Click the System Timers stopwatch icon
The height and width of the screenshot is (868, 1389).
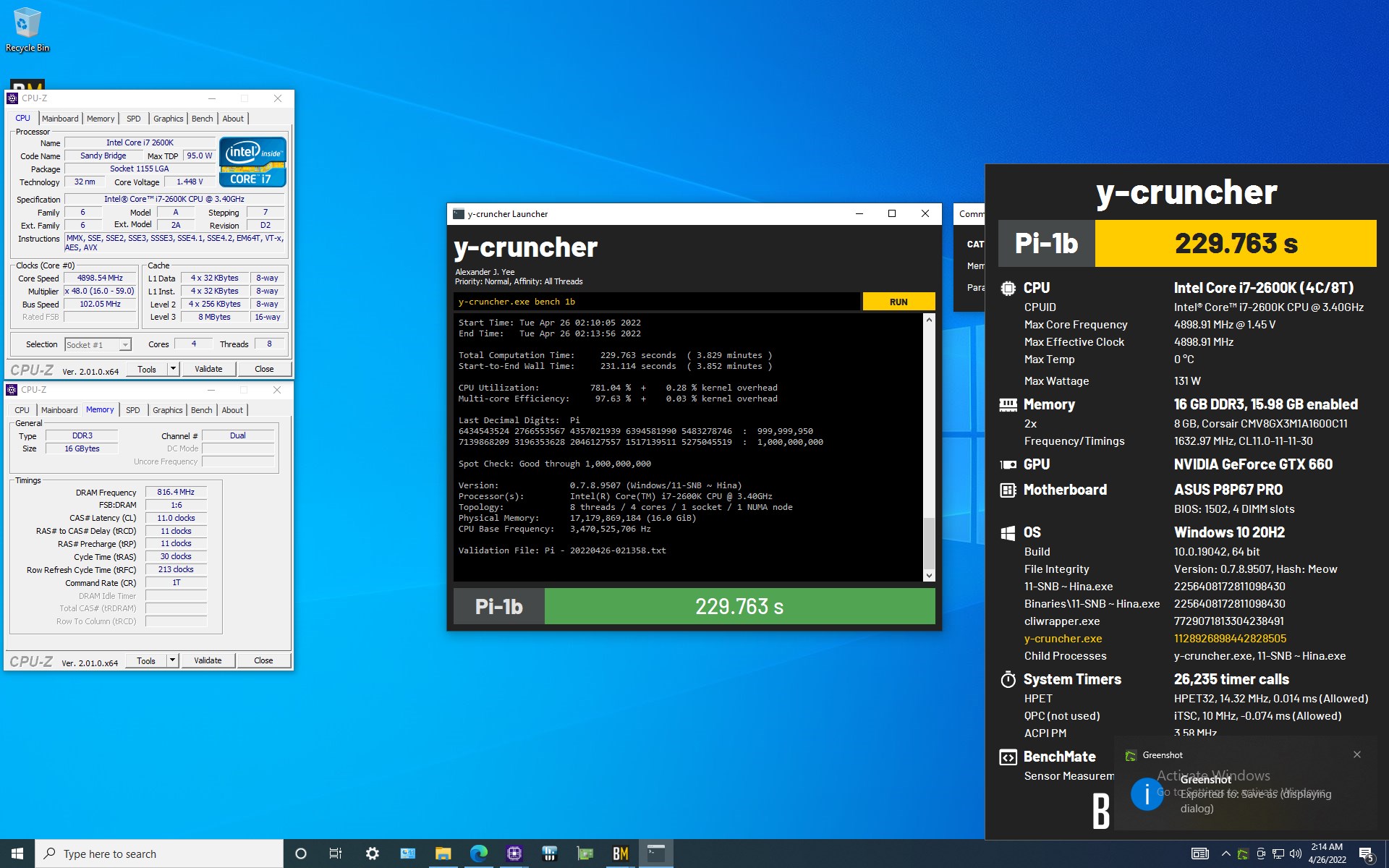(1008, 679)
